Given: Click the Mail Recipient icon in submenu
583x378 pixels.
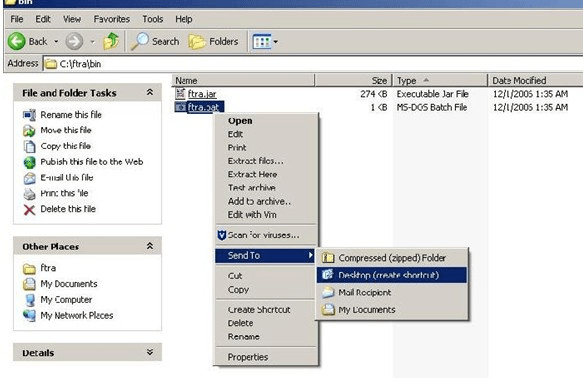Looking at the screenshot, I should pos(328,292).
